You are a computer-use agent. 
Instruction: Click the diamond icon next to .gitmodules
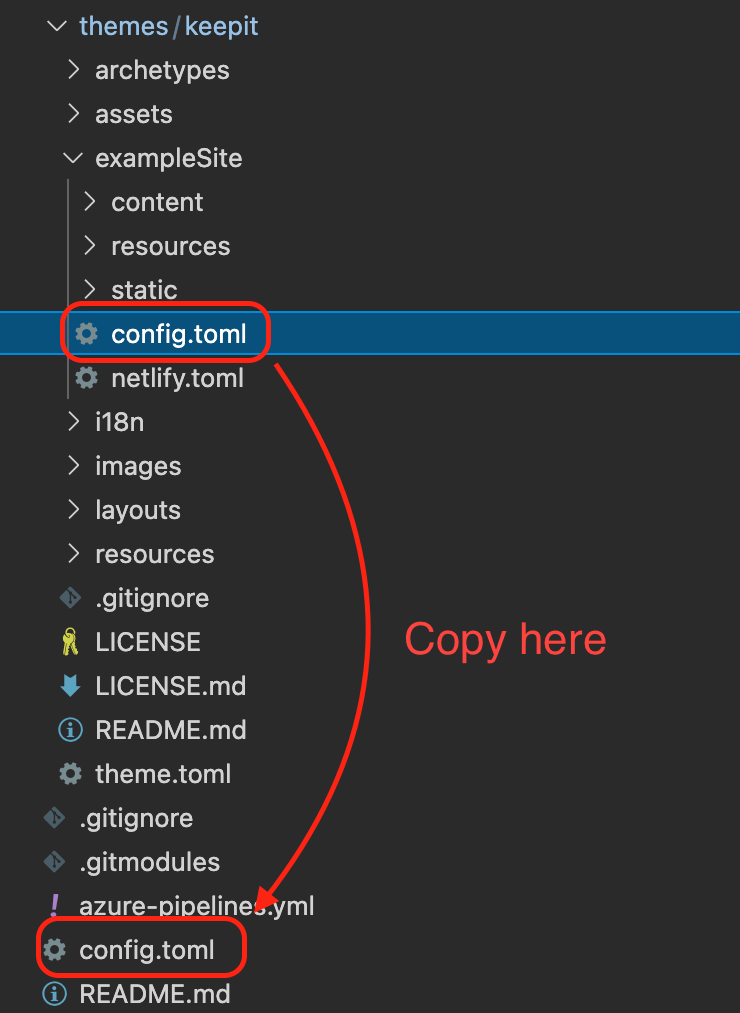[x=54, y=861]
